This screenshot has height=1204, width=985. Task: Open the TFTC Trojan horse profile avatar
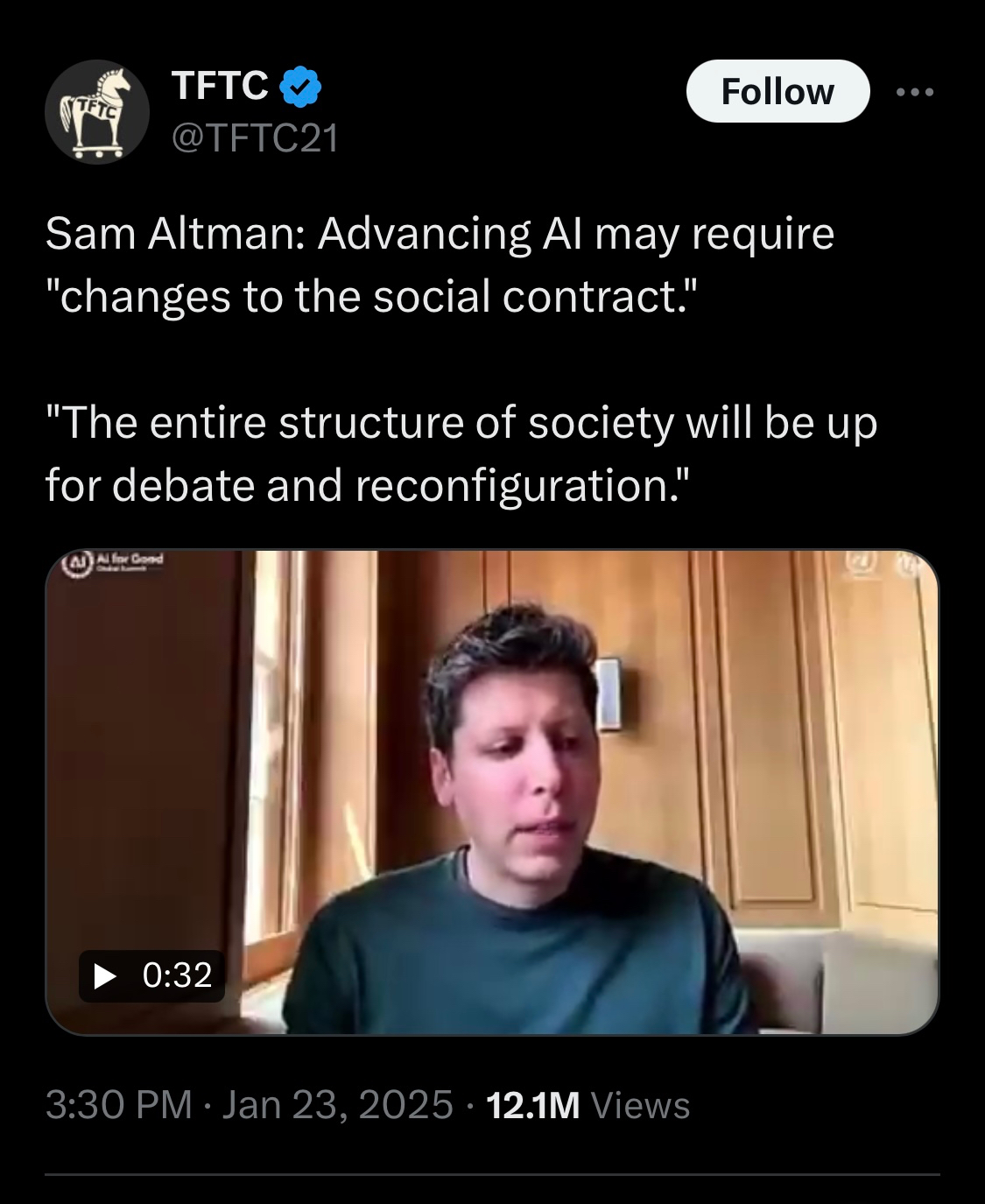[x=97, y=112]
